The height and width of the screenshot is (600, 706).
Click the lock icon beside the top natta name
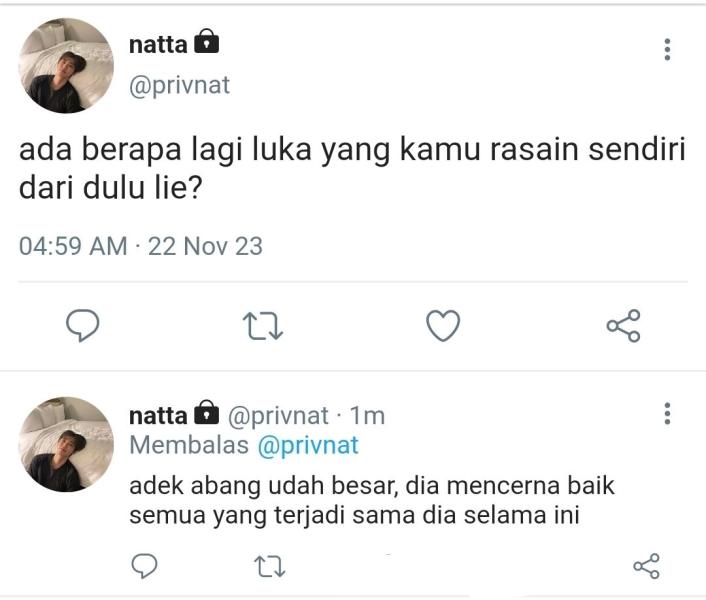[x=207, y=43]
